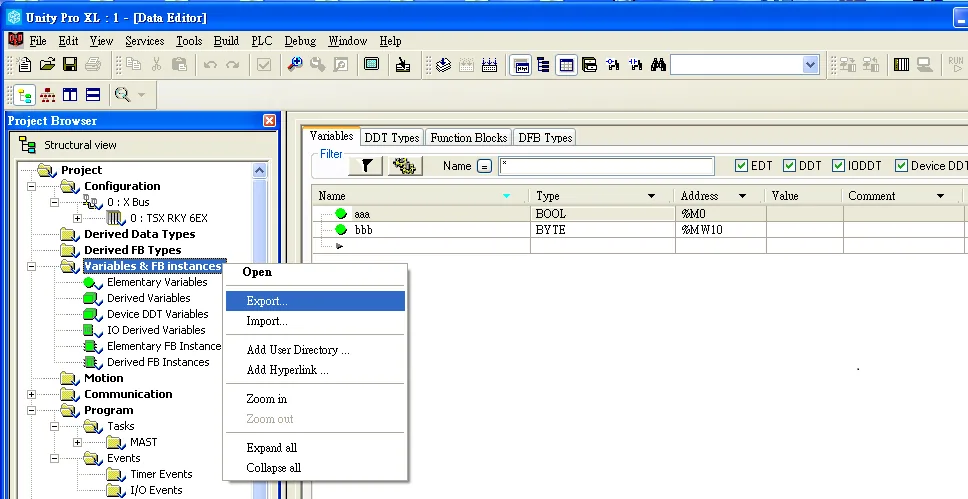Viewport: 968px width, 499px height.
Task: Toggle the DDT checkbox
Action: 789,166
